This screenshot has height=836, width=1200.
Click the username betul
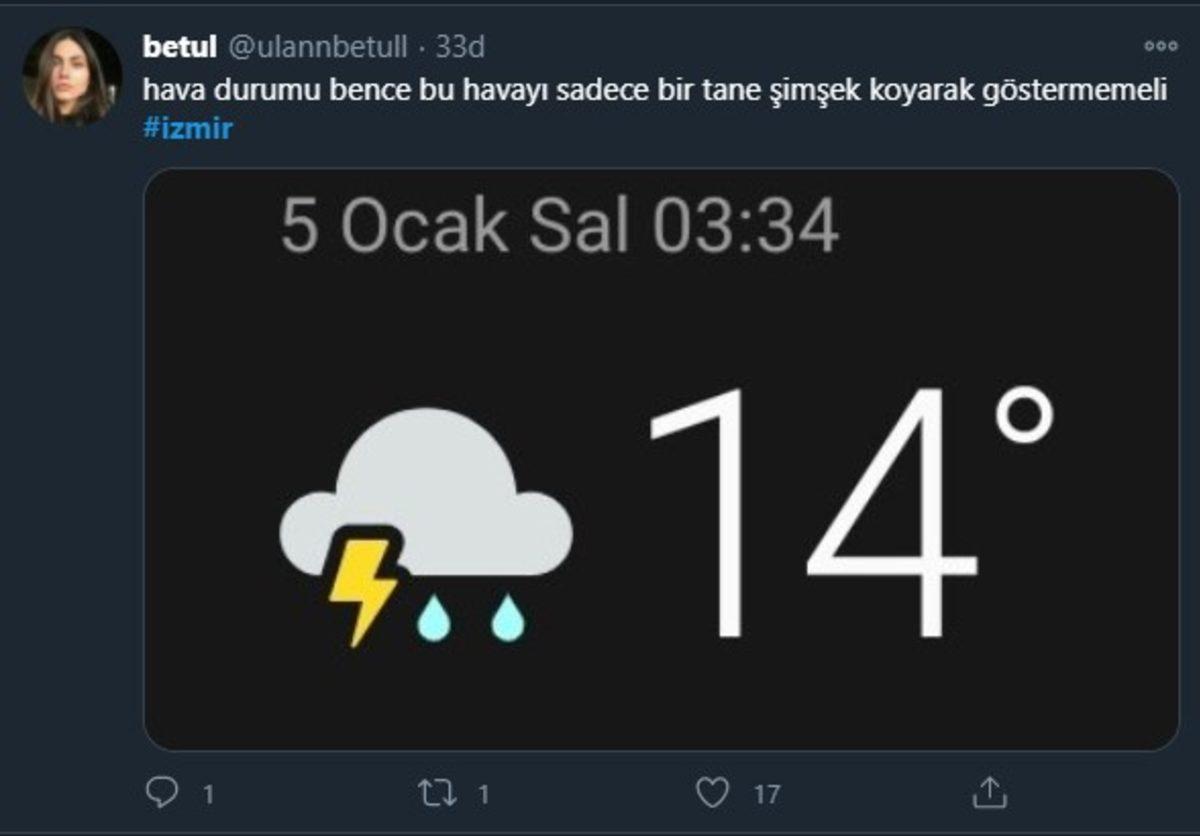coord(180,44)
